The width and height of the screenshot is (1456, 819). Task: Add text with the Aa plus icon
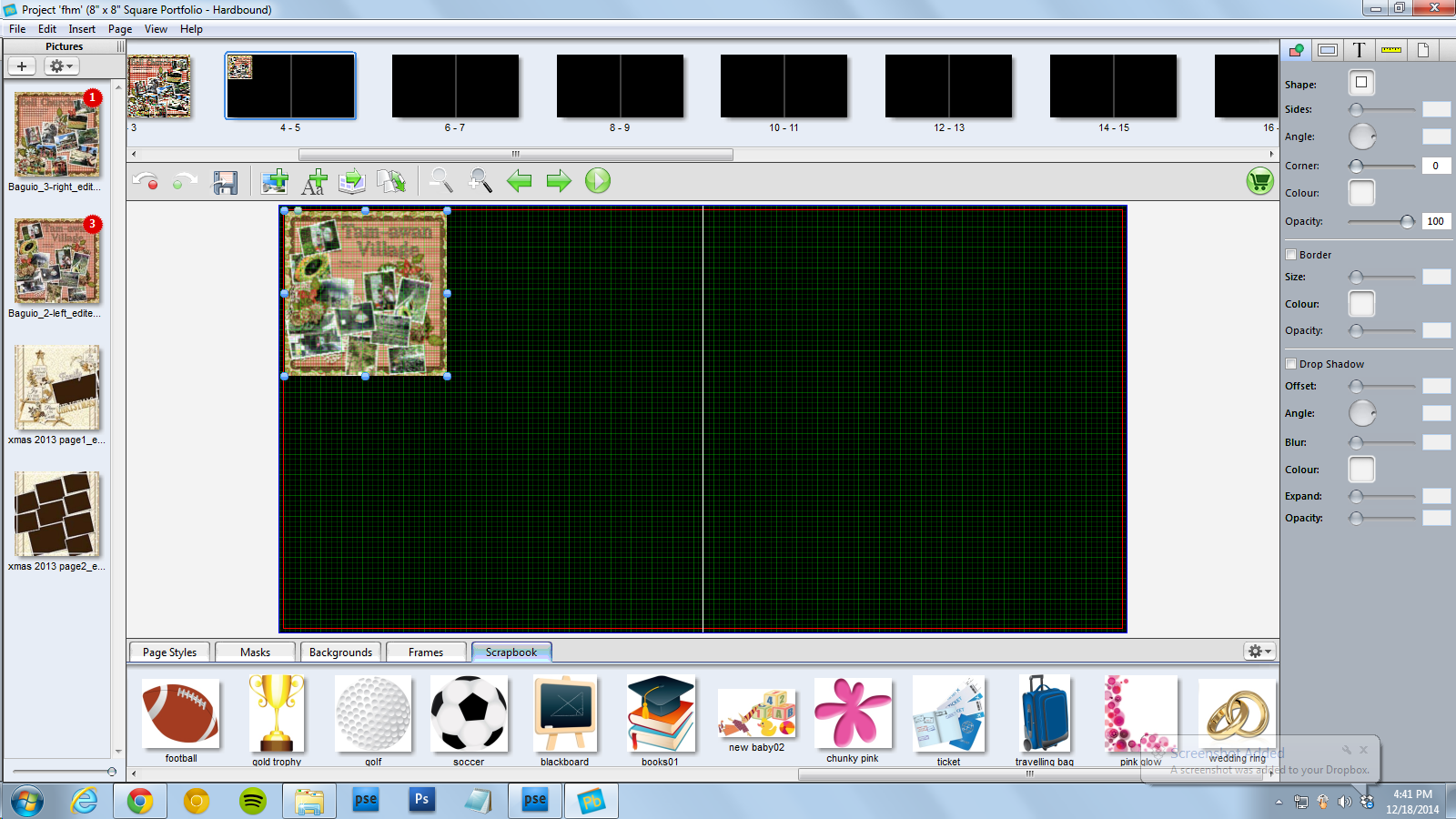[x=314, y=181]
